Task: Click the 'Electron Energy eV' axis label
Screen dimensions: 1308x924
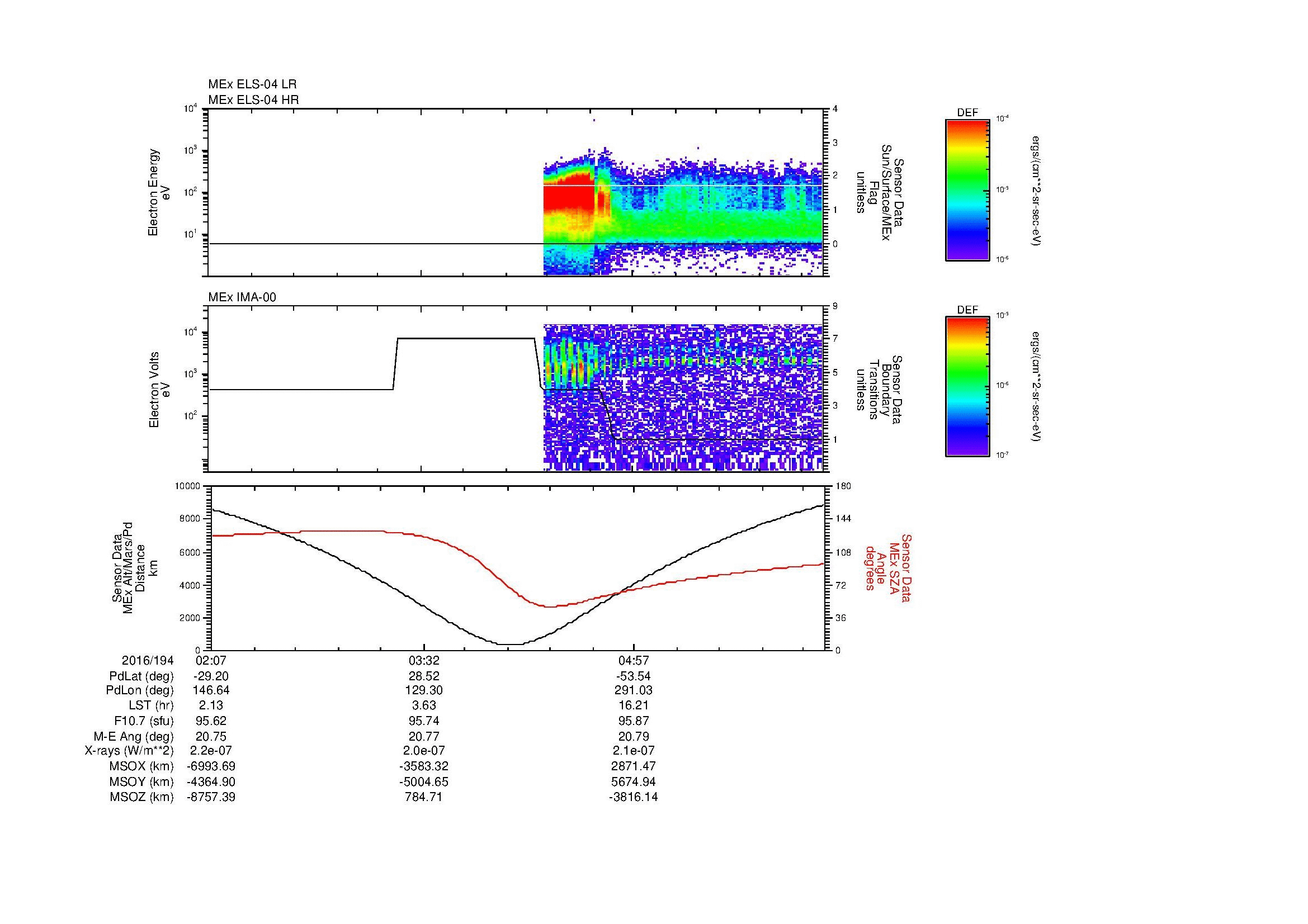Action: click(x=159, y=192)
